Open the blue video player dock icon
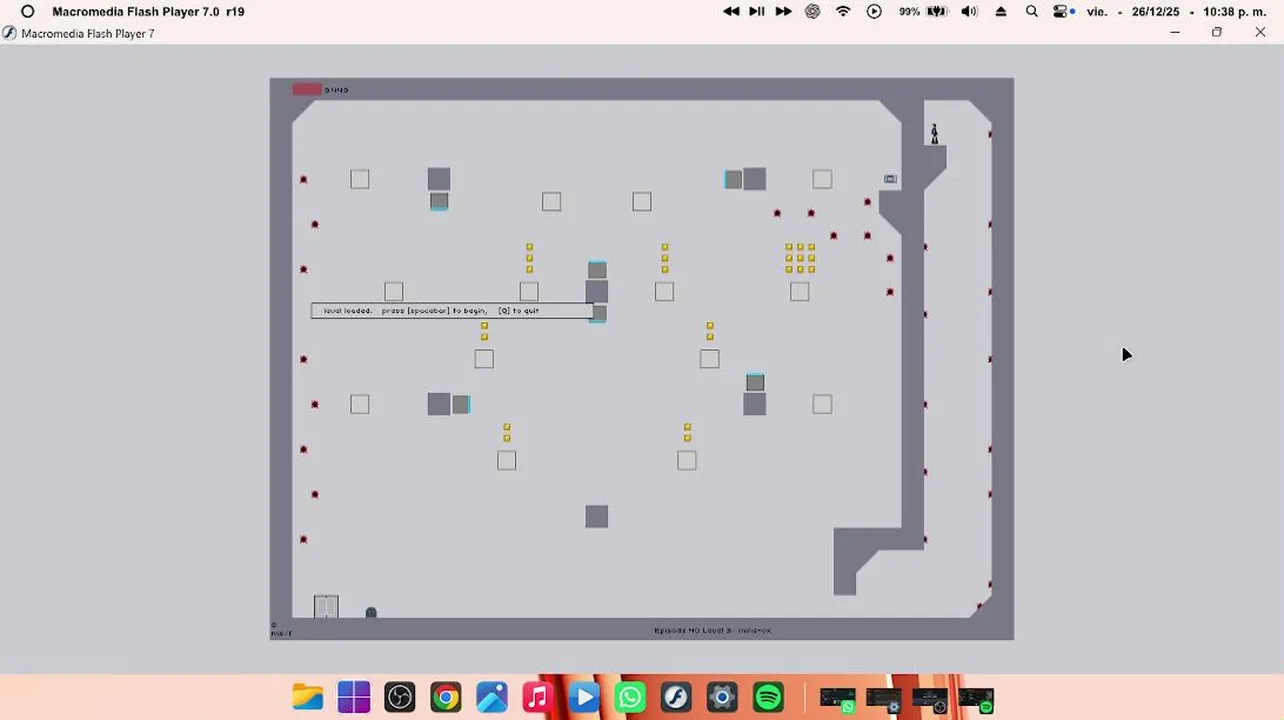 point(584,697)
